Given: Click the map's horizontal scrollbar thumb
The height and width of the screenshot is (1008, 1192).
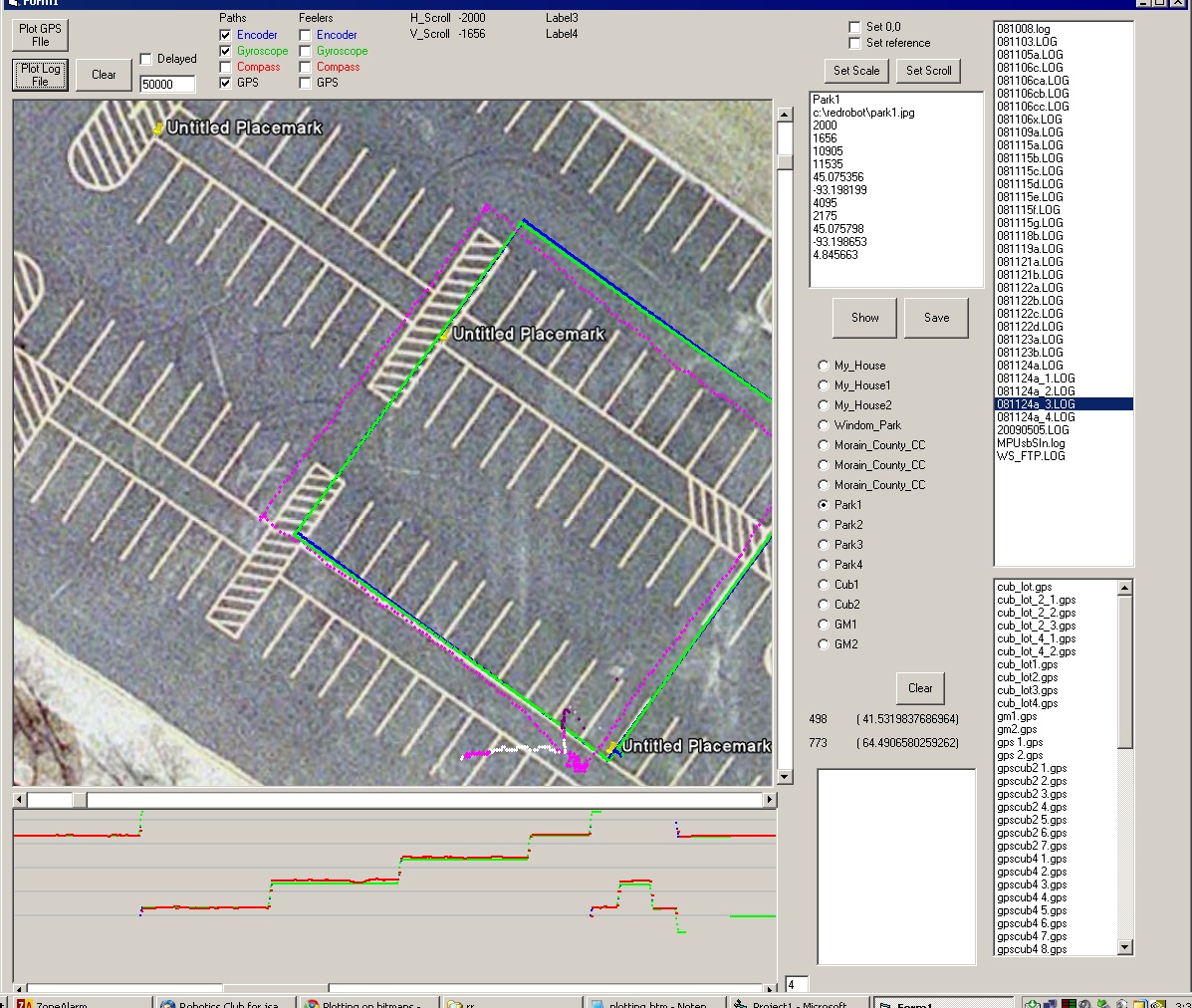Looking at the screenshot, I should click(79, 800).
